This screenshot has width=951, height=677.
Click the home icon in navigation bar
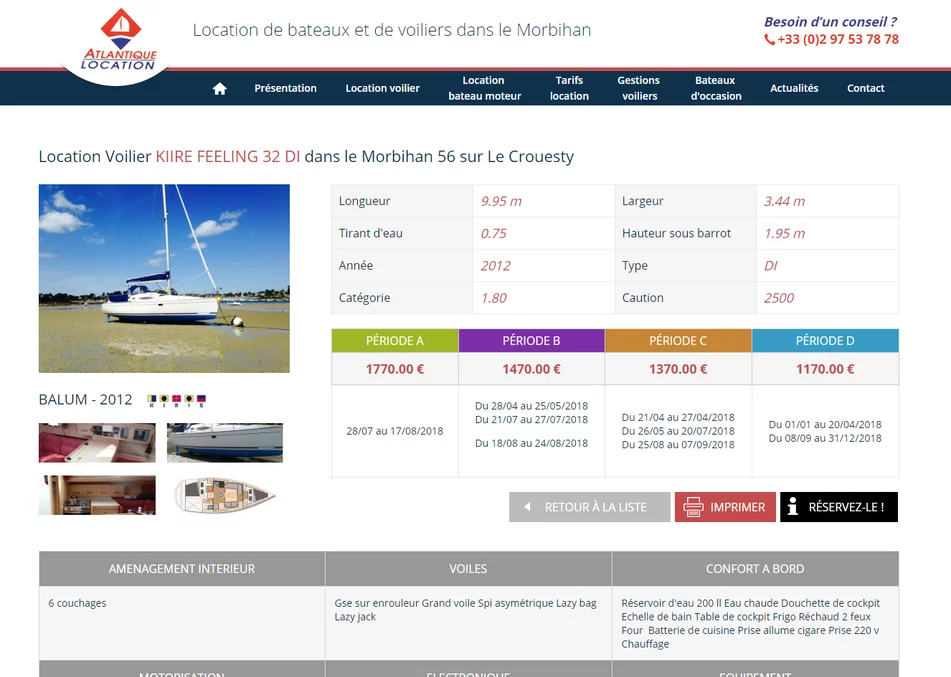pos(220,89)
